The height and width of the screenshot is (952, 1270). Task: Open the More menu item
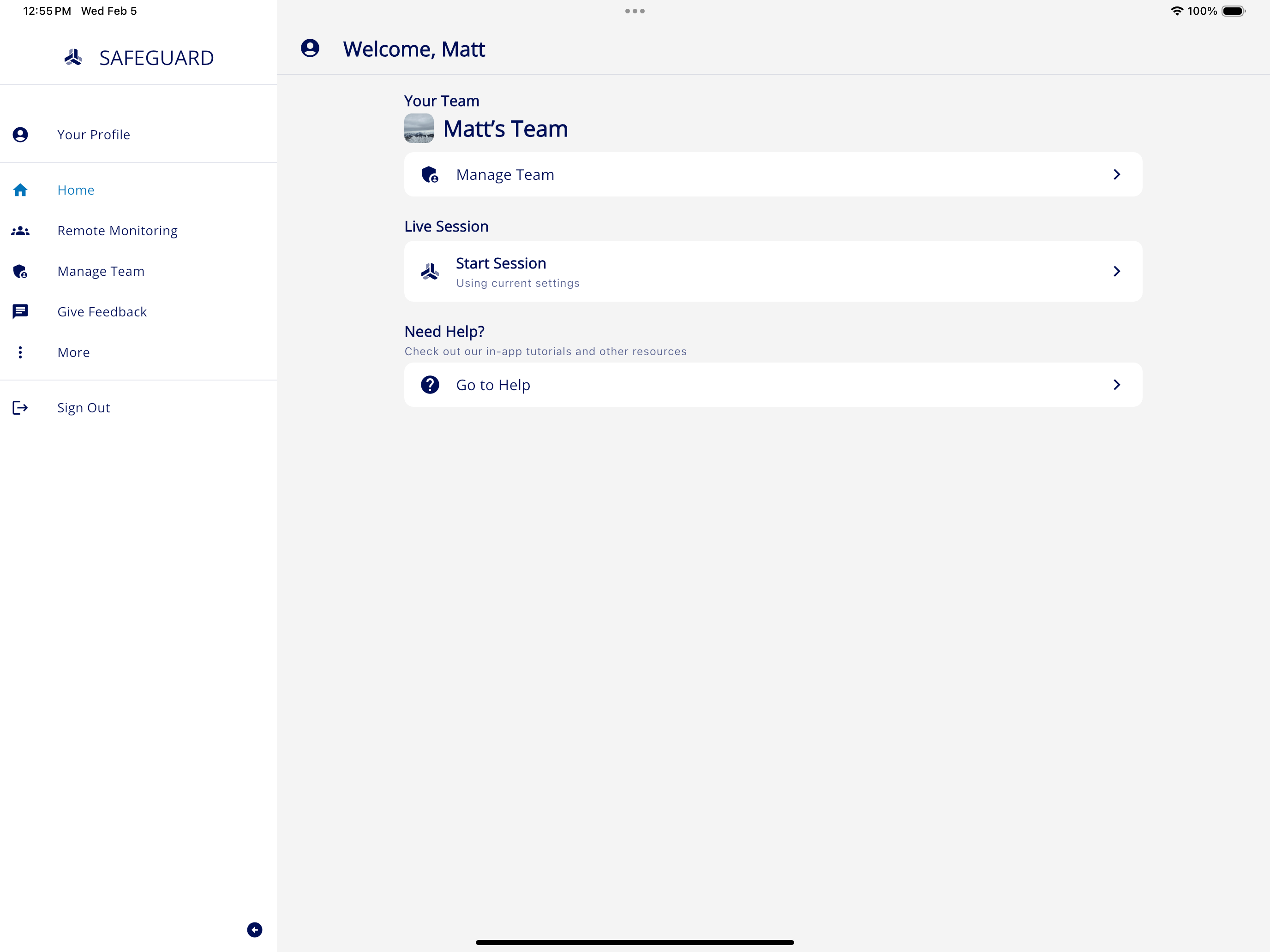pyautogui.click(x=138, y=352)
